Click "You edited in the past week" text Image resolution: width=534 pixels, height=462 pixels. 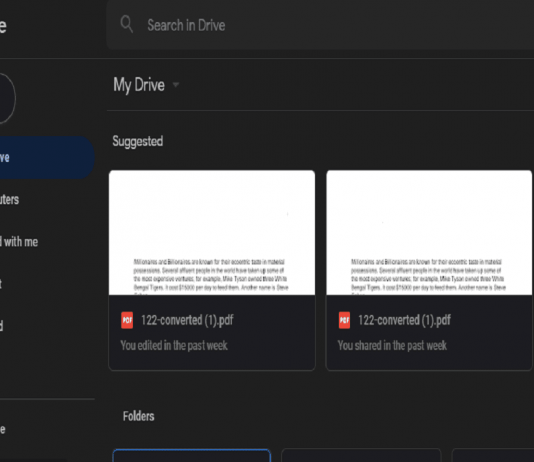coord(174,345)
